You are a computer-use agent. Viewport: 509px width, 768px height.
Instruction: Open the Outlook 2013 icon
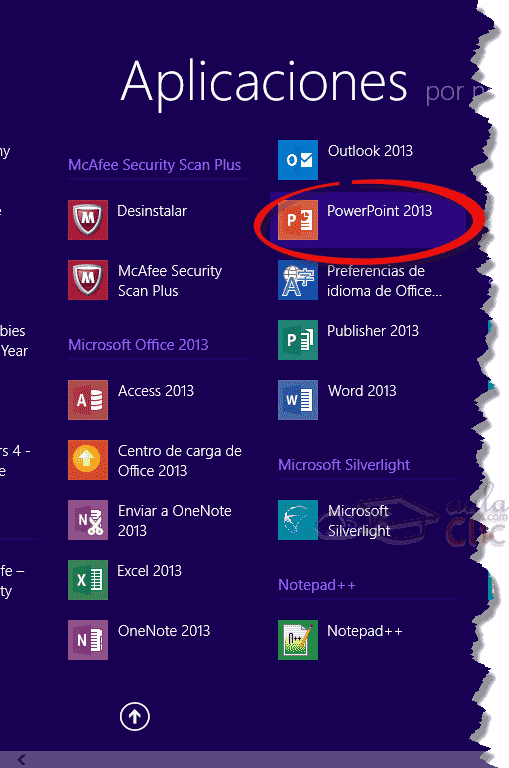pyautogui.click(x=298, y=160)
